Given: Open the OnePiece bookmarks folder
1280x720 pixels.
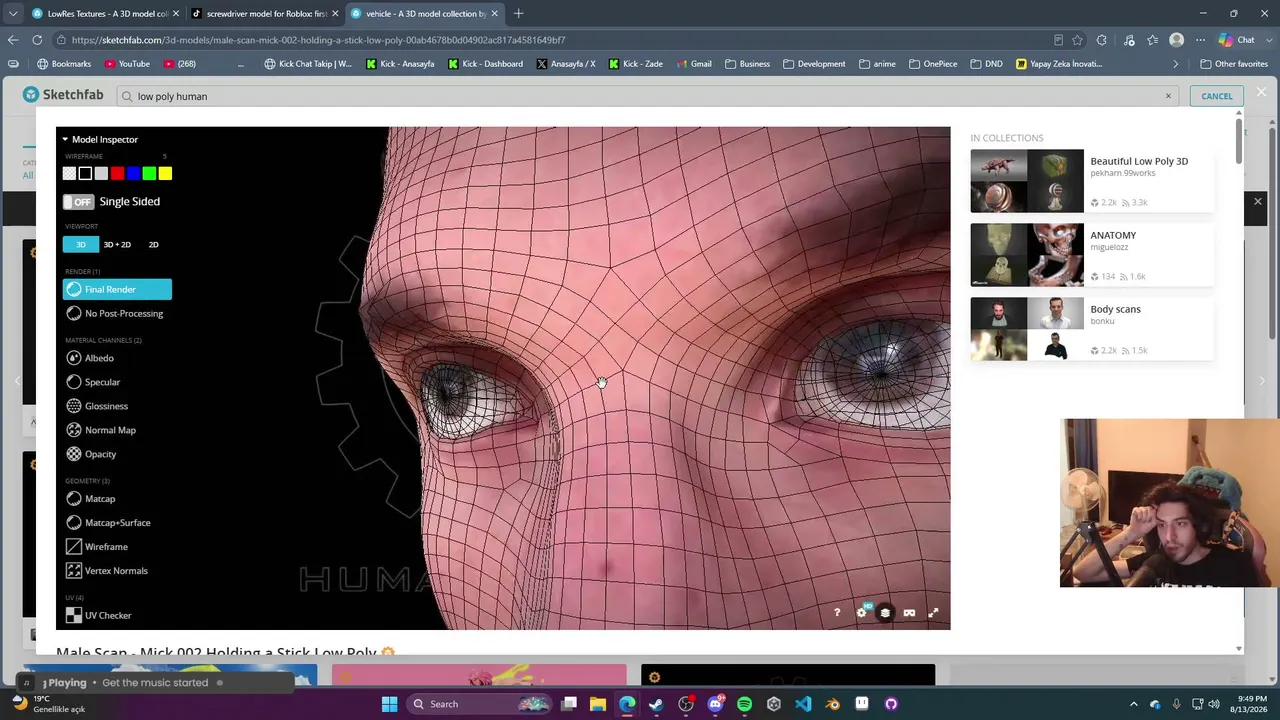Looking at the screenshot, I should click(933, 64).
